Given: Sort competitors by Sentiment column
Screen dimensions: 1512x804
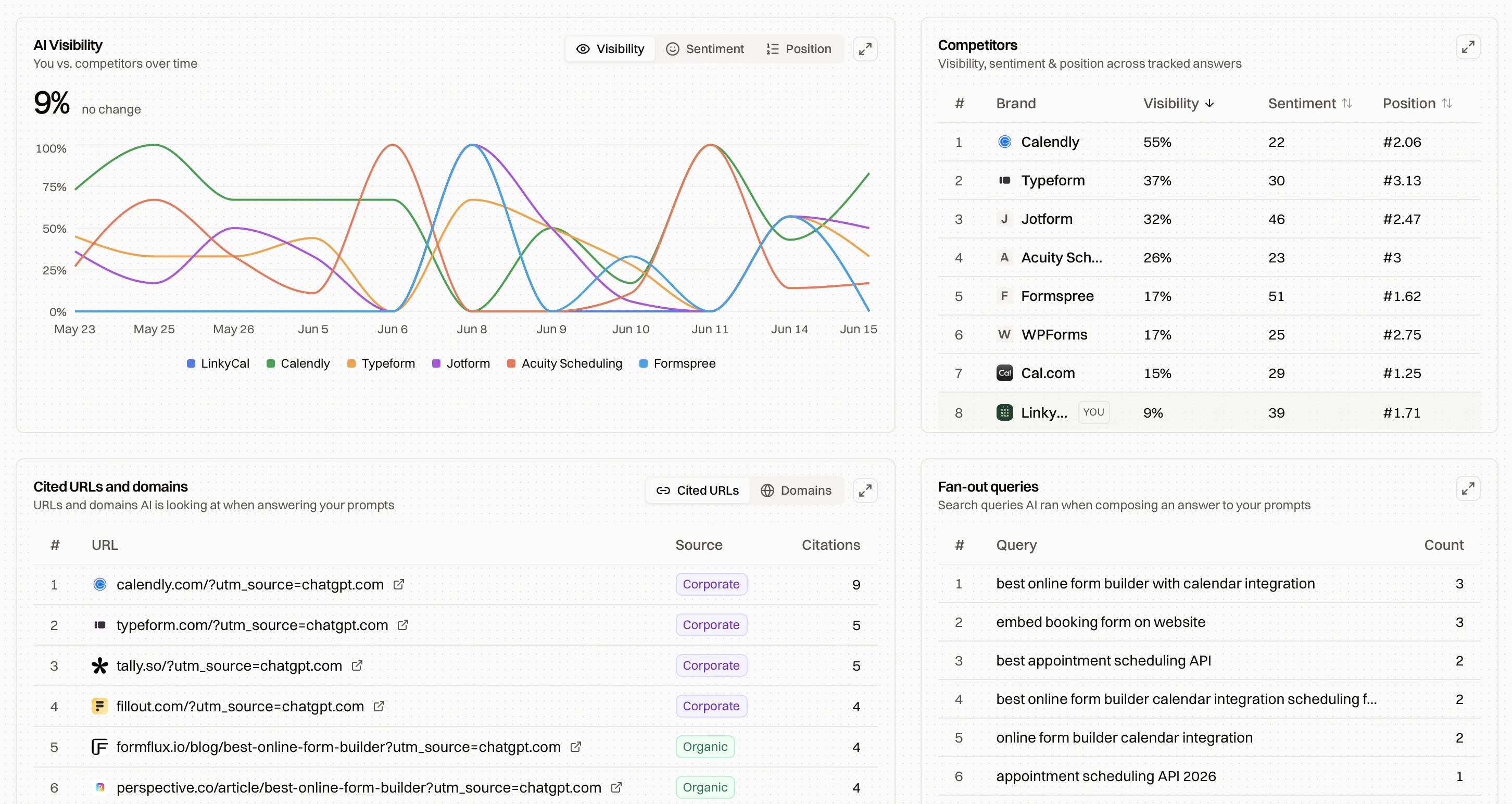Looking at the screenshot, I should (1309, 104).
